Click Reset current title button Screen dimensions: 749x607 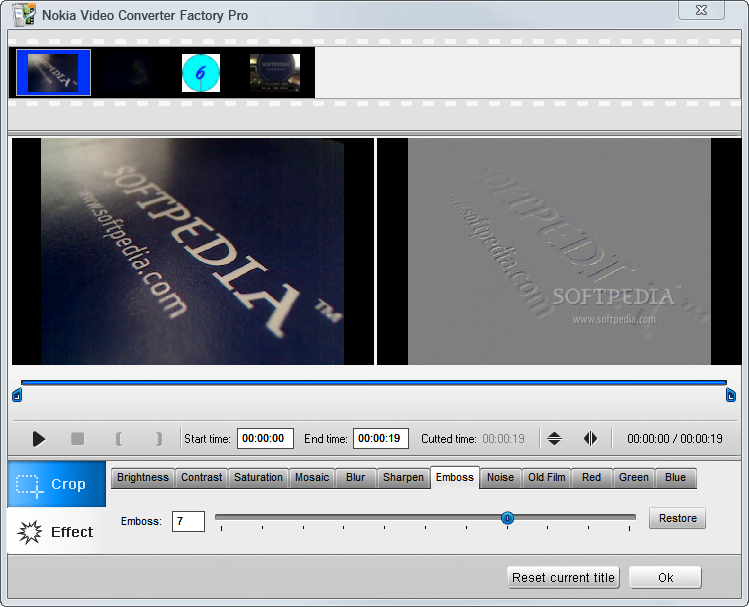(x=563, y=578)
